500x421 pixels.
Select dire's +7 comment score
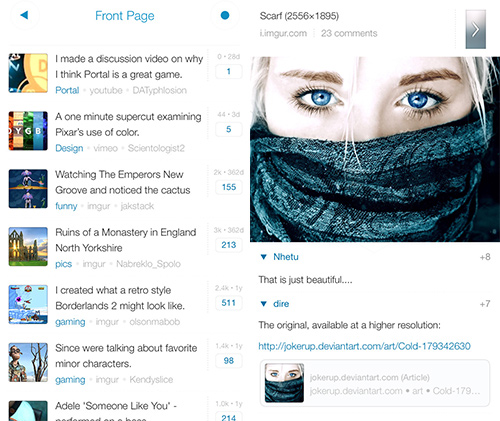coord(485,304)
